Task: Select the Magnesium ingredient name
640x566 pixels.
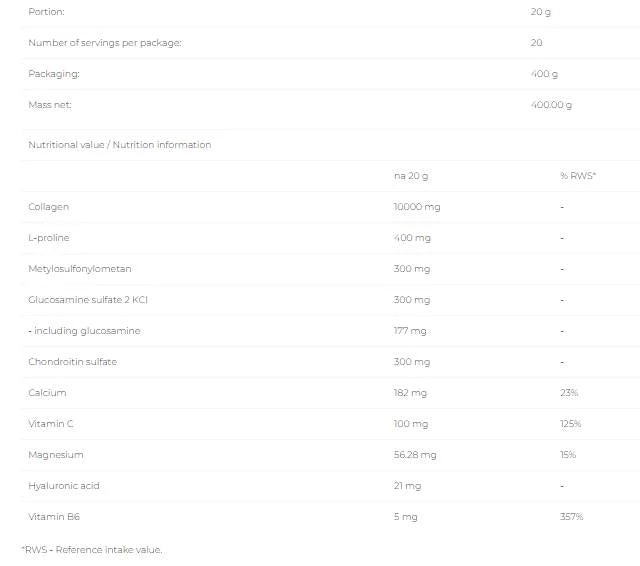Action: pos(55,455)
